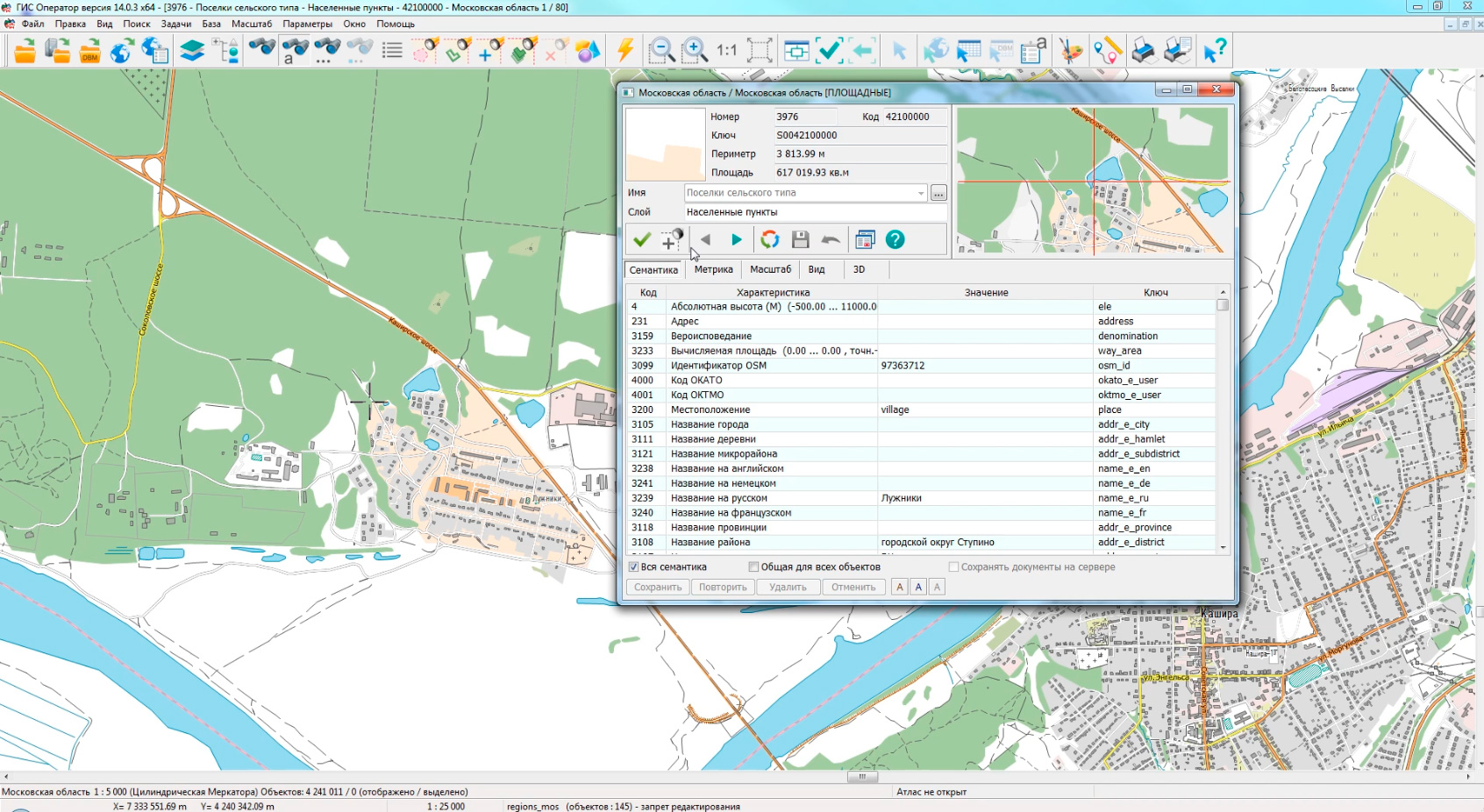Click the floppy disk save icon
The image size is (1484, 812).
tap(800, 239)
